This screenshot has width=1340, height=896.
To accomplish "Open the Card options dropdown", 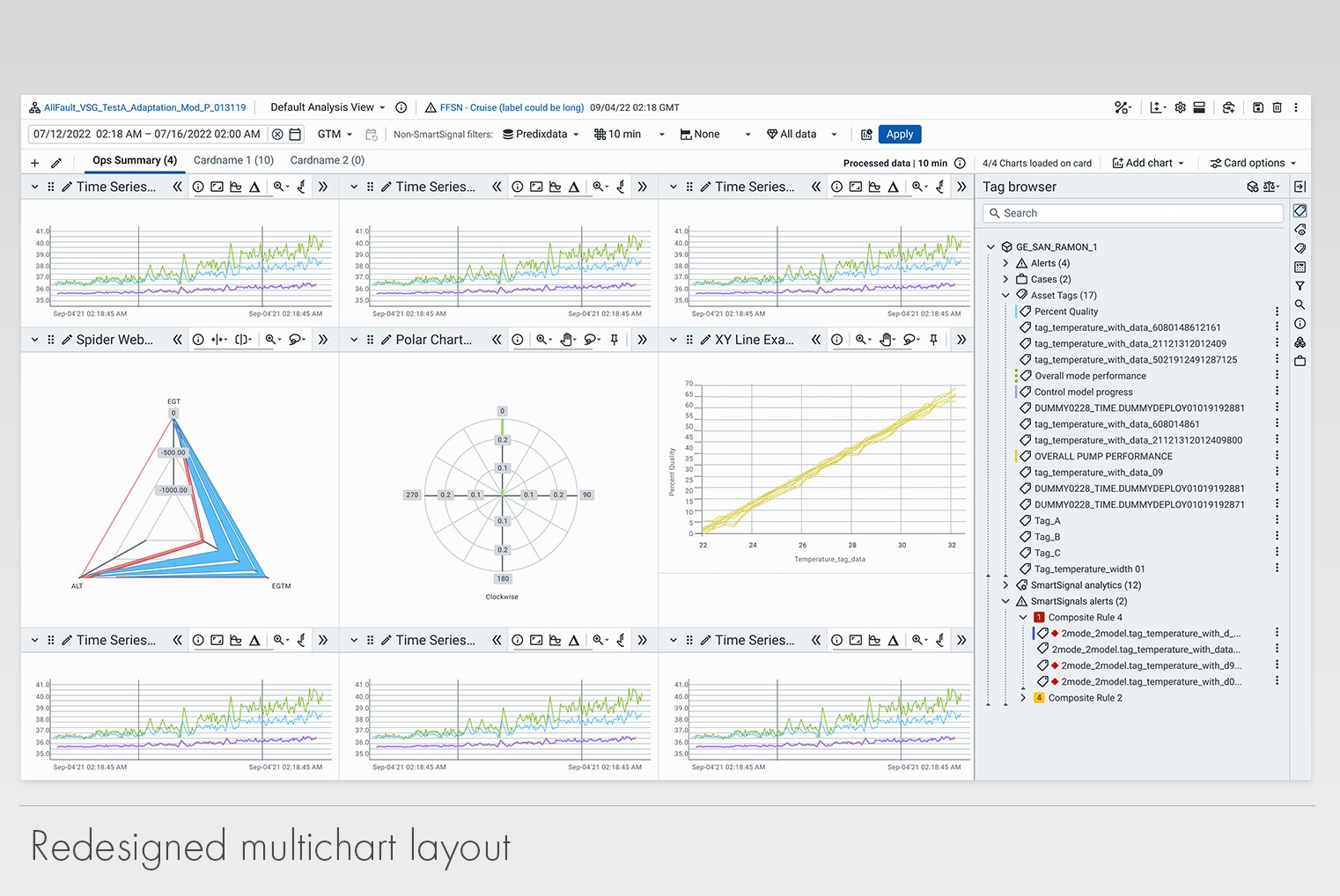I will [x=1253, y=163].
